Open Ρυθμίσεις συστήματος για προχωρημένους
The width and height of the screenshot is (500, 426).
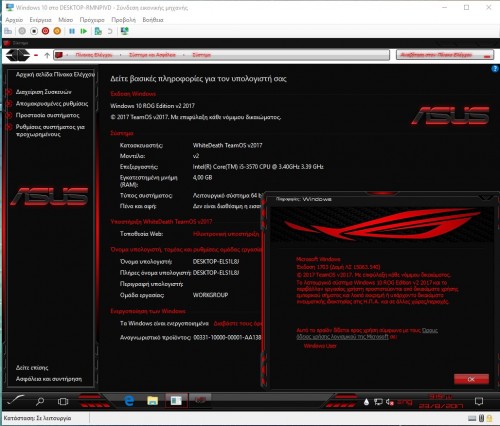pyautogui.click(x=50, y=131)
